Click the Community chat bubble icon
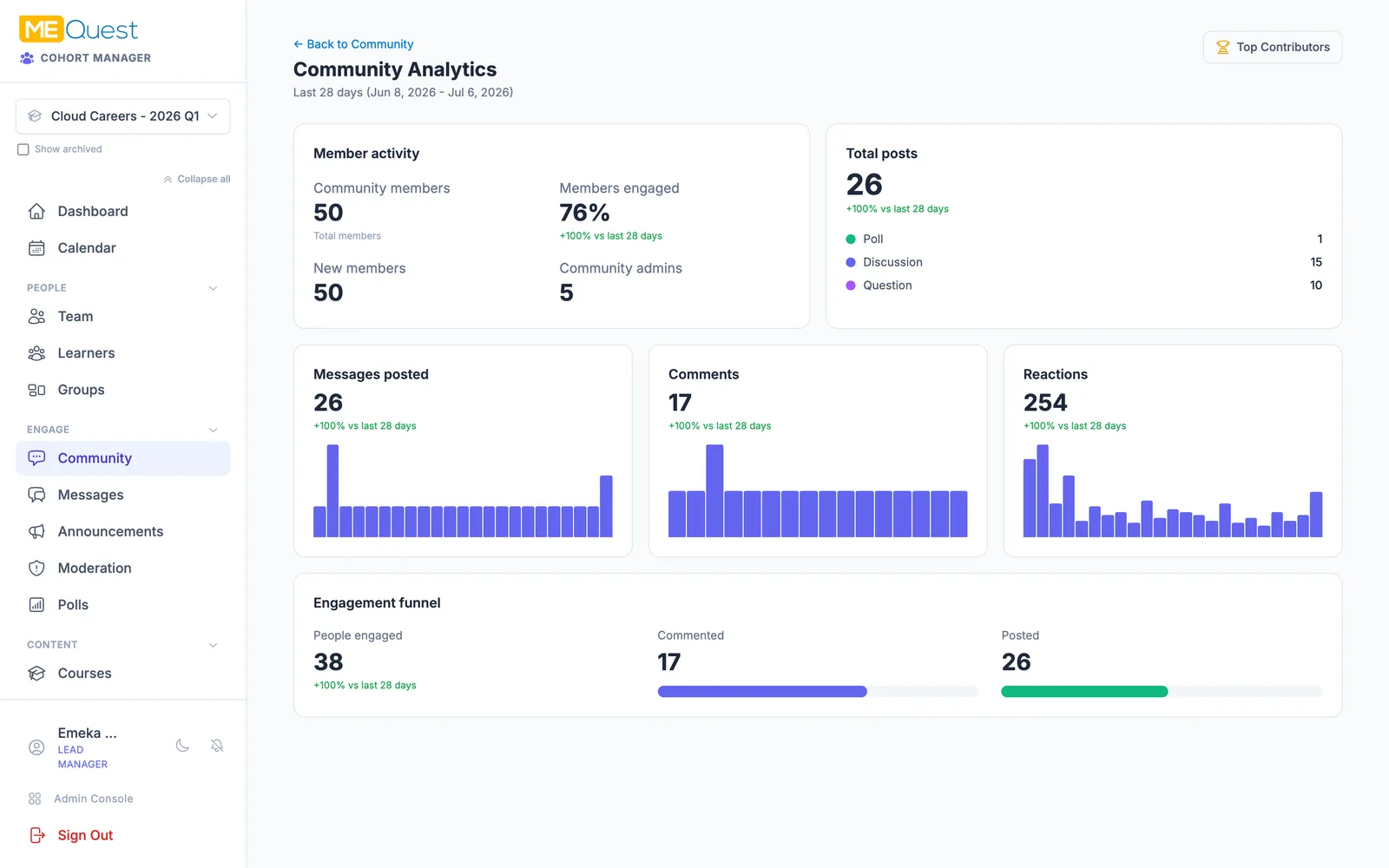 coord(36,458)
